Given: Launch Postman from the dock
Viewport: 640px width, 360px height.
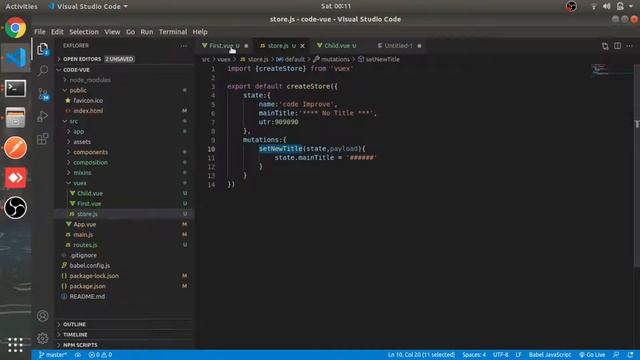Looking at the screenshot, I should [16, 148].
